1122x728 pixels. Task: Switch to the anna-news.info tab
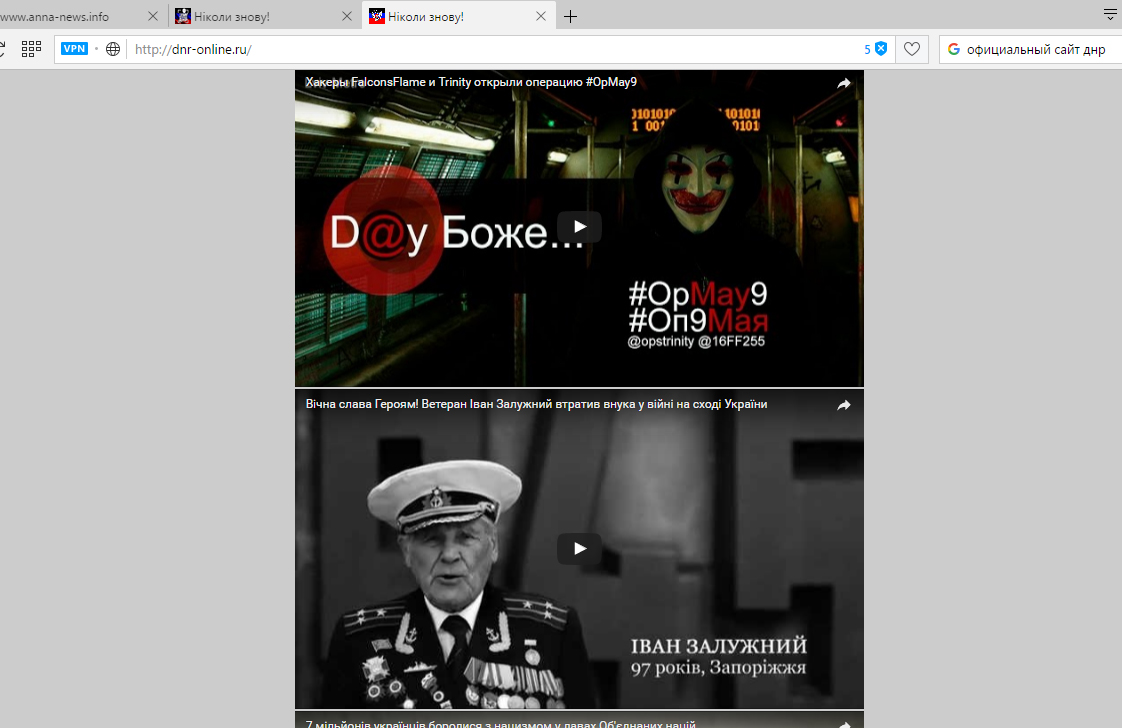coord(60,17)
